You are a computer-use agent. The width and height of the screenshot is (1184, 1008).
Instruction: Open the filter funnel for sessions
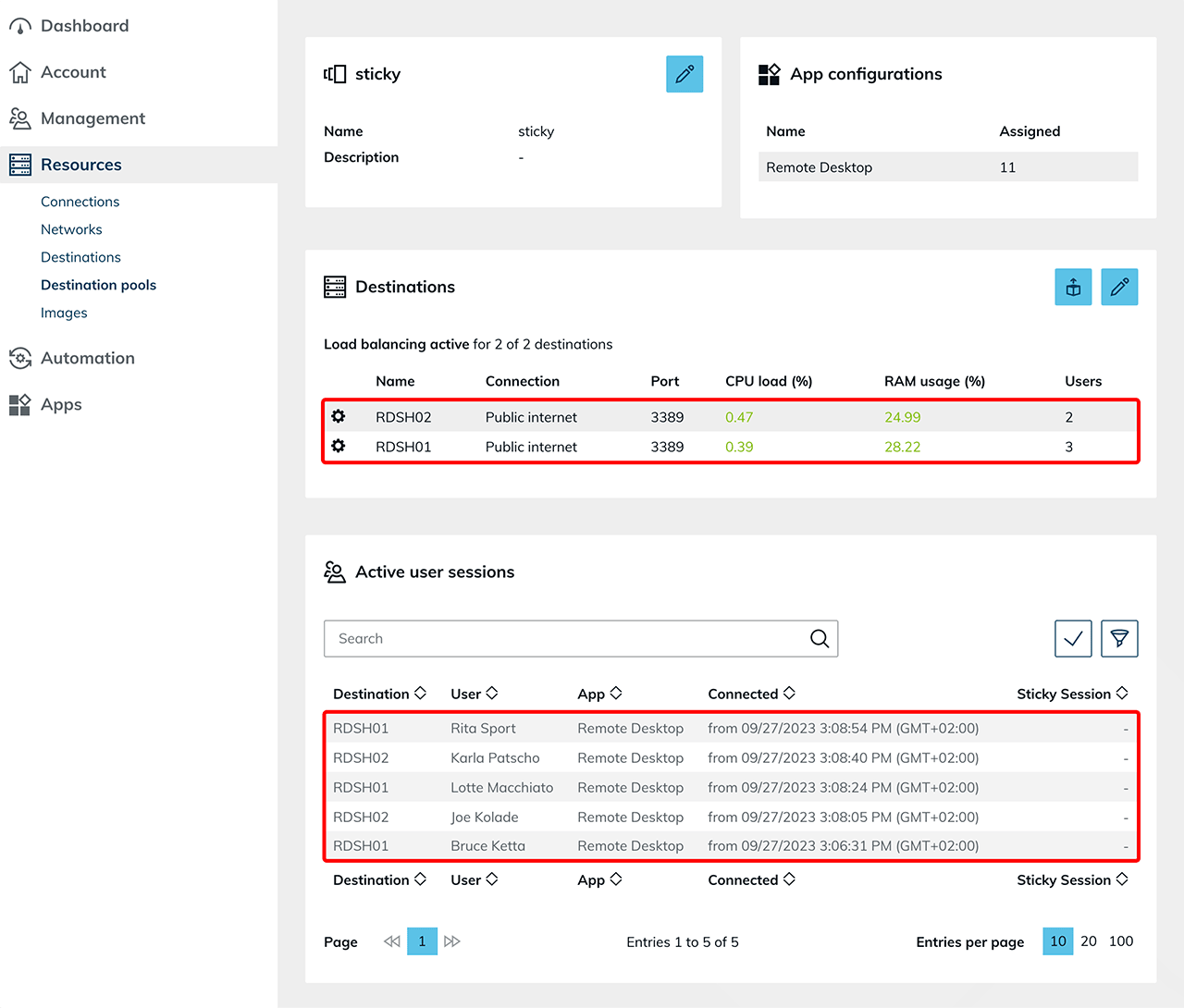point(1119,639)
